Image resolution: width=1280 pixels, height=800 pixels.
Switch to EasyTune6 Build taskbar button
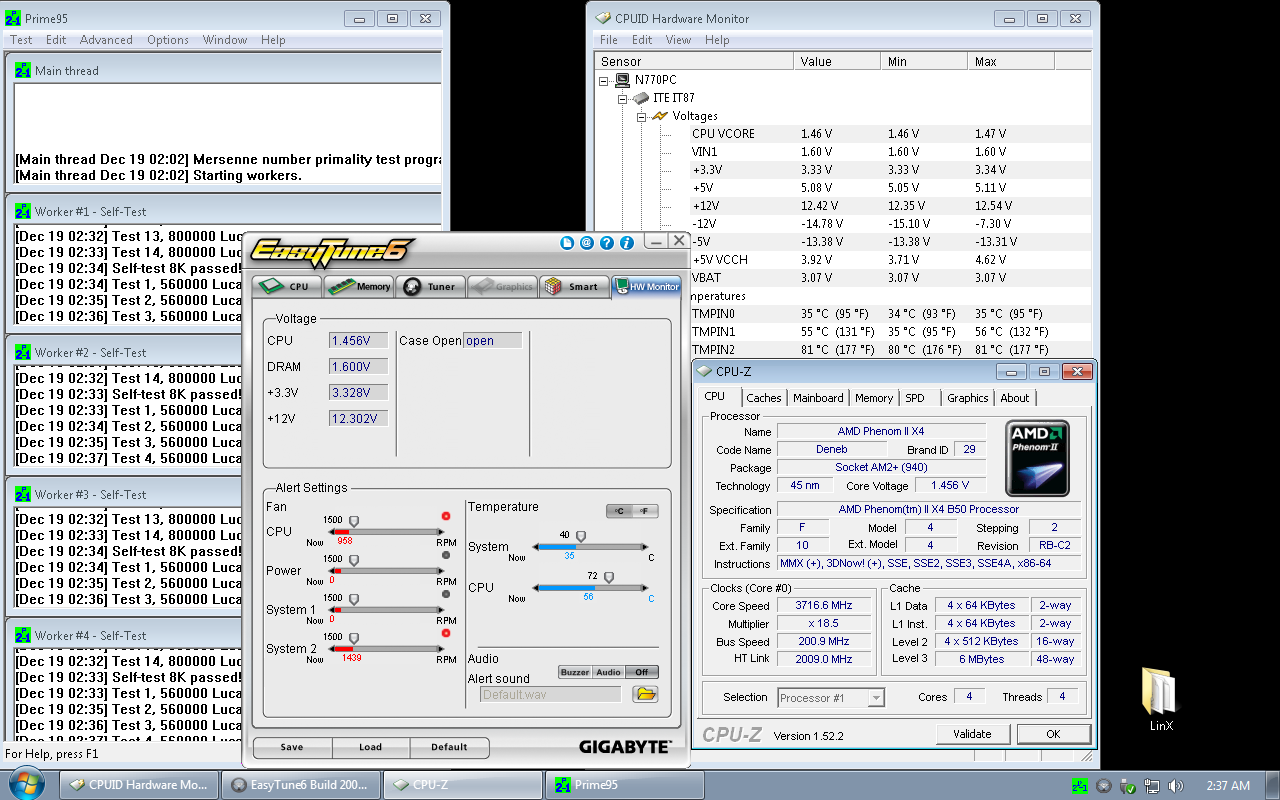tap(301, 785)
